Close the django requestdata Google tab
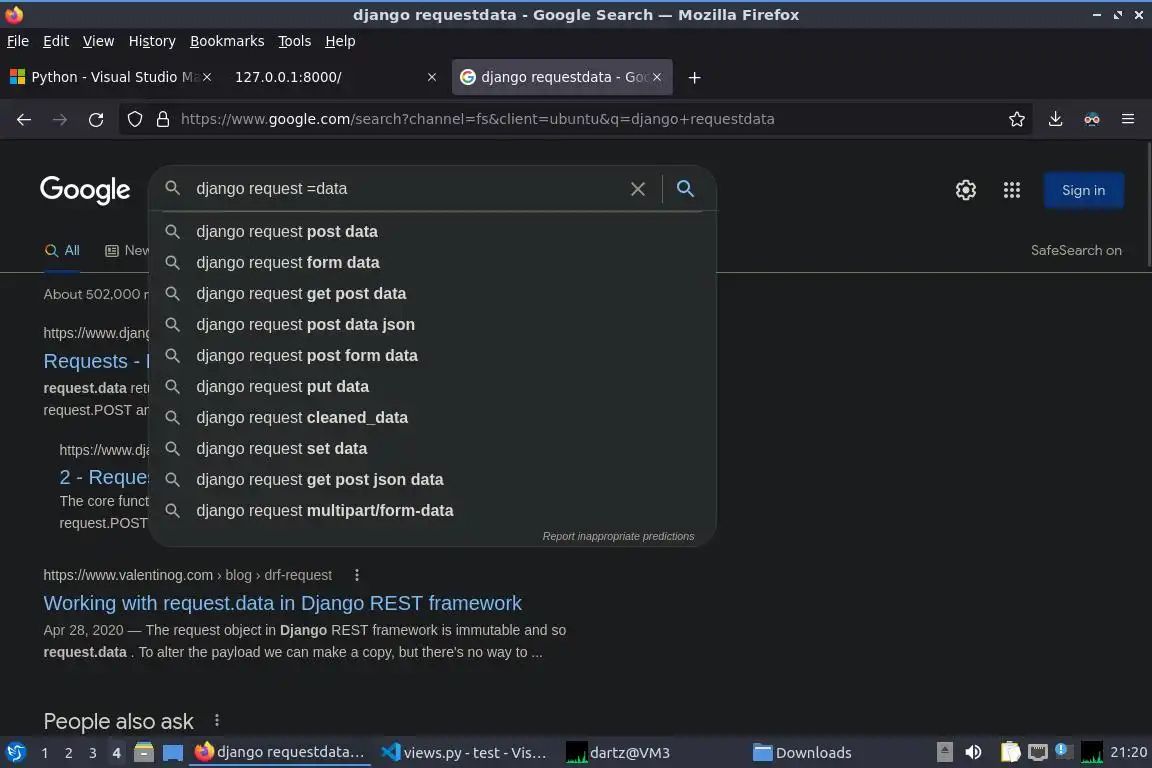1152x768 pixels. 657,77
